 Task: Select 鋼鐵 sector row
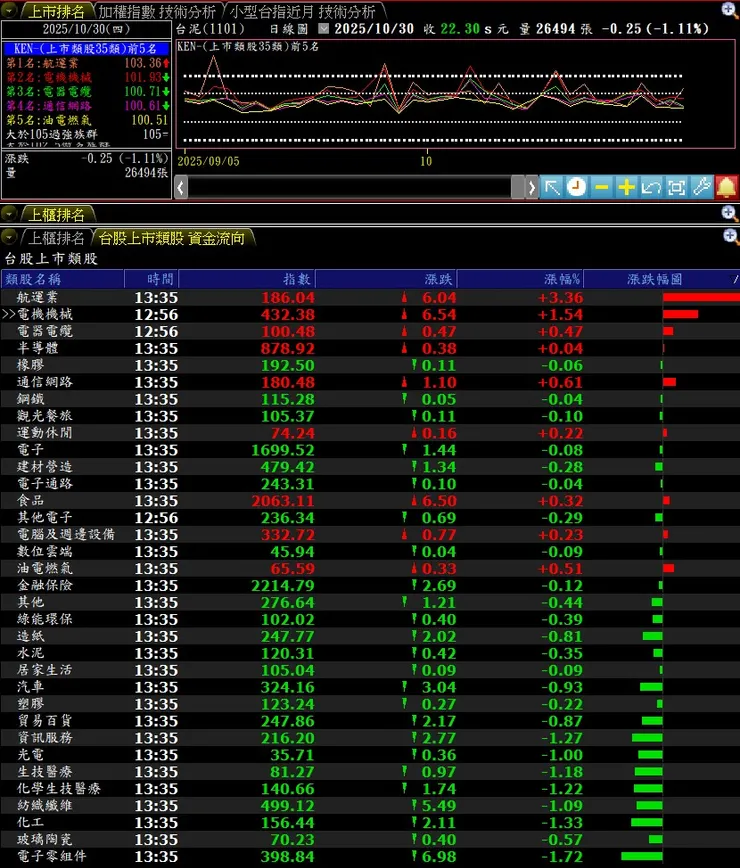tap(370, 399)
